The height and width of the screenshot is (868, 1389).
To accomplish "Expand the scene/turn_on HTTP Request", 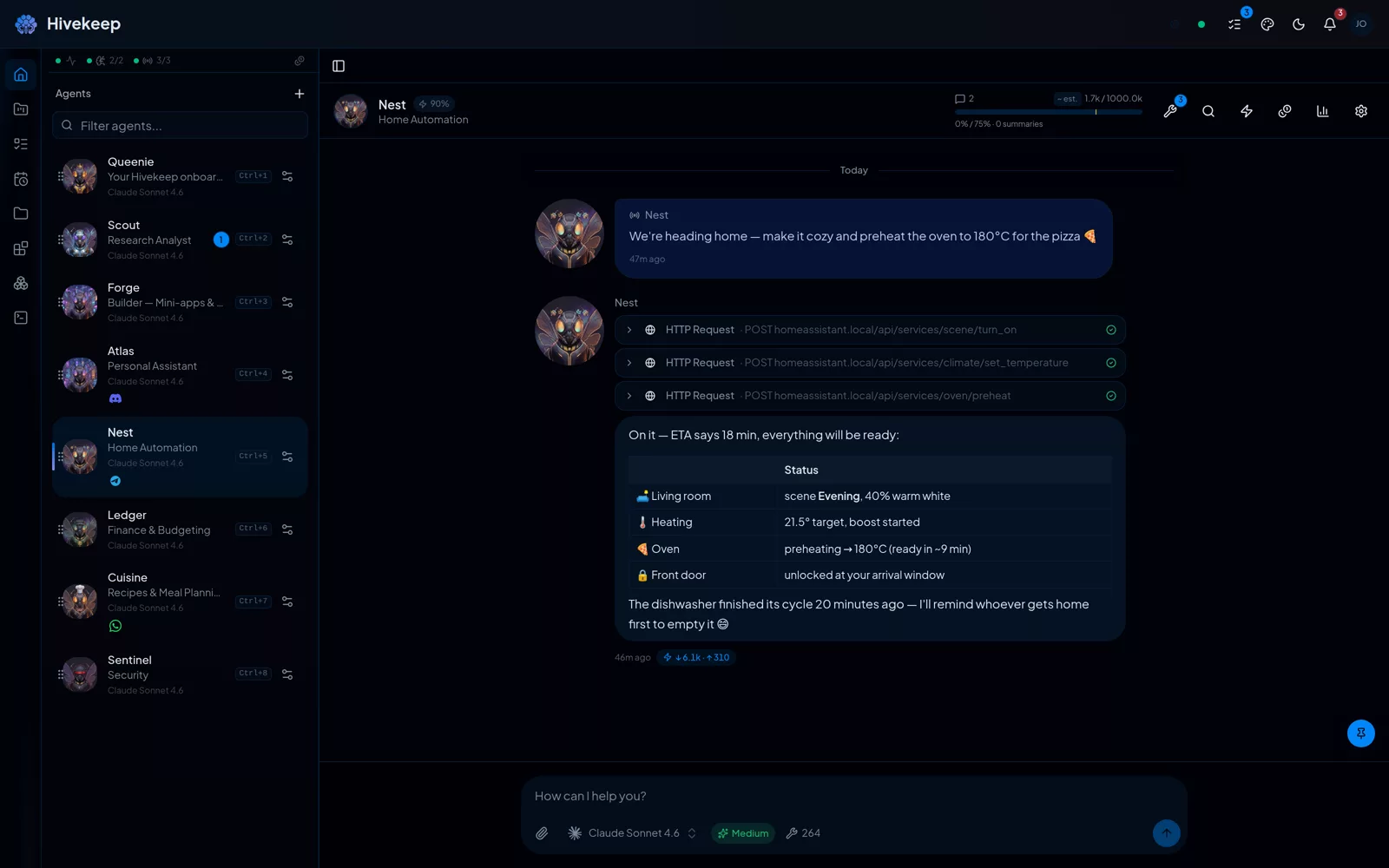I will click(870, 330).
